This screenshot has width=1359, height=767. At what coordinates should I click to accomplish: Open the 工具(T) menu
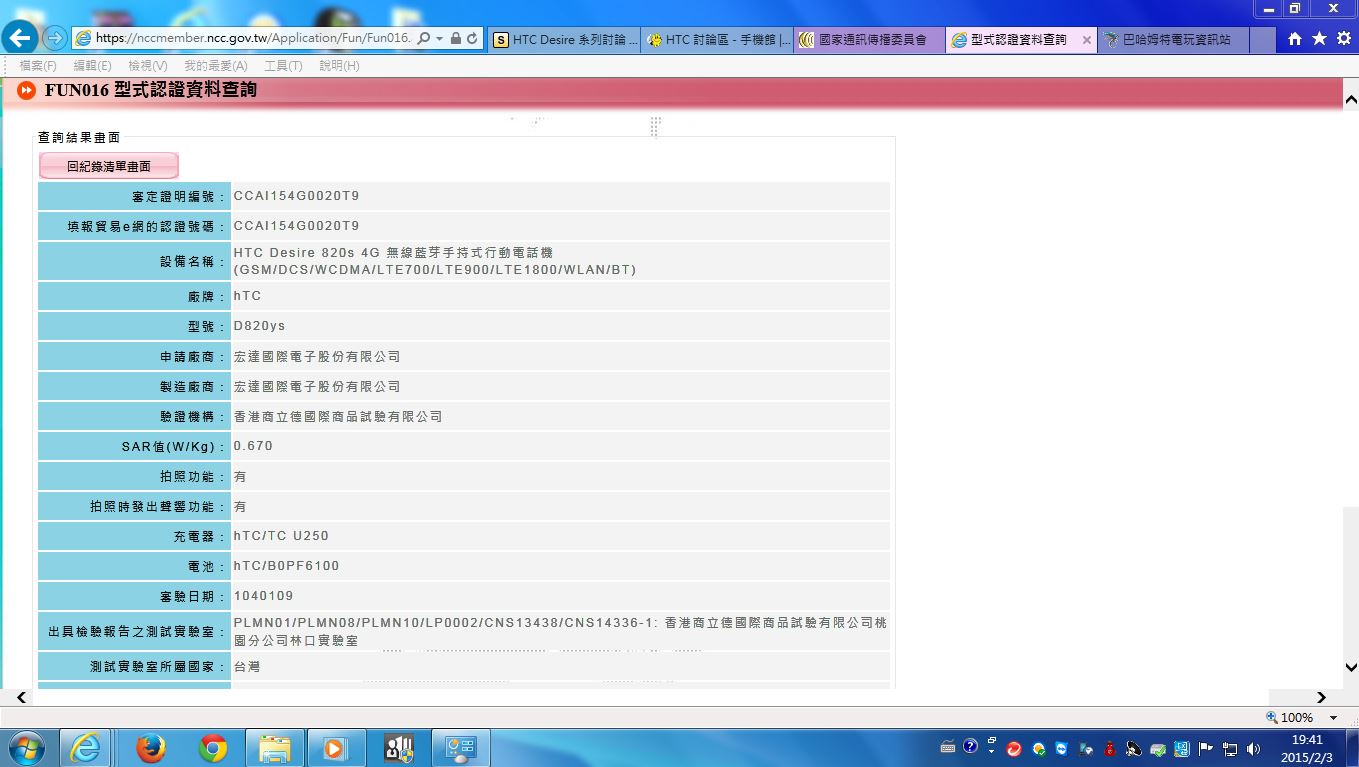[x=283, y=66]
